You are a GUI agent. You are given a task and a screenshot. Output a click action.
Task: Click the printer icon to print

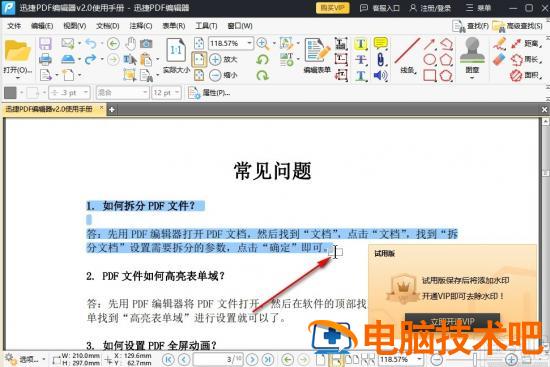[x=45, y=59]
